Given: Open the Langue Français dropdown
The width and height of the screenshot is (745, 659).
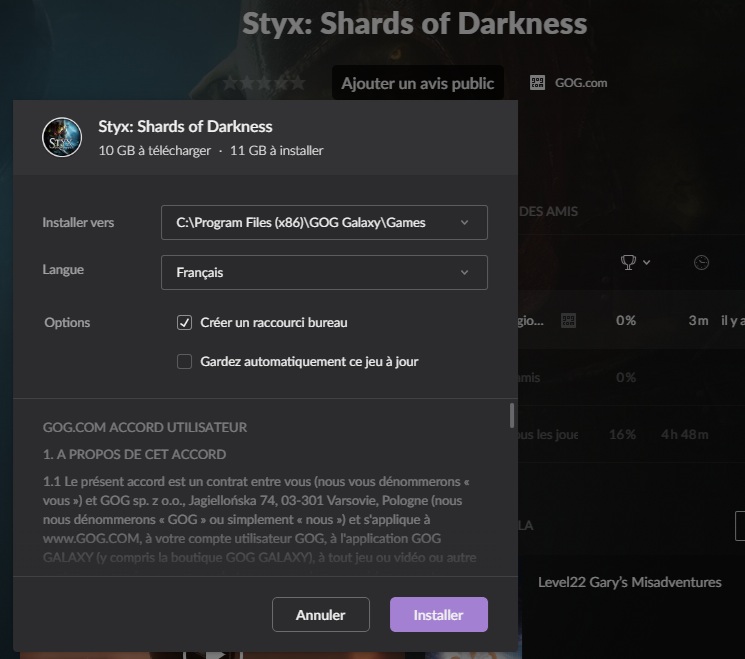Looking at the screenshot, I should click(324, 272).
